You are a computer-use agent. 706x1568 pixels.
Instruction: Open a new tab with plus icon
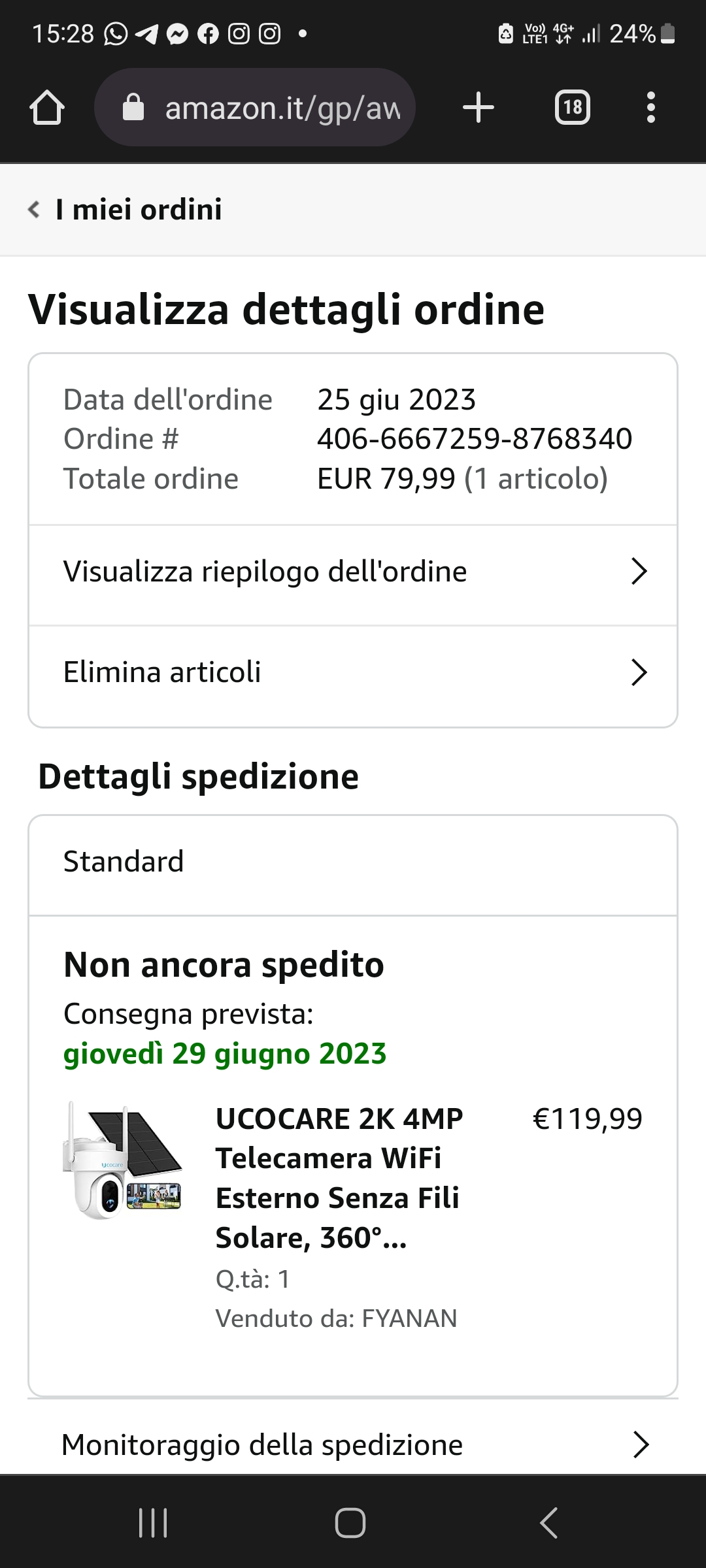point(479,107)
